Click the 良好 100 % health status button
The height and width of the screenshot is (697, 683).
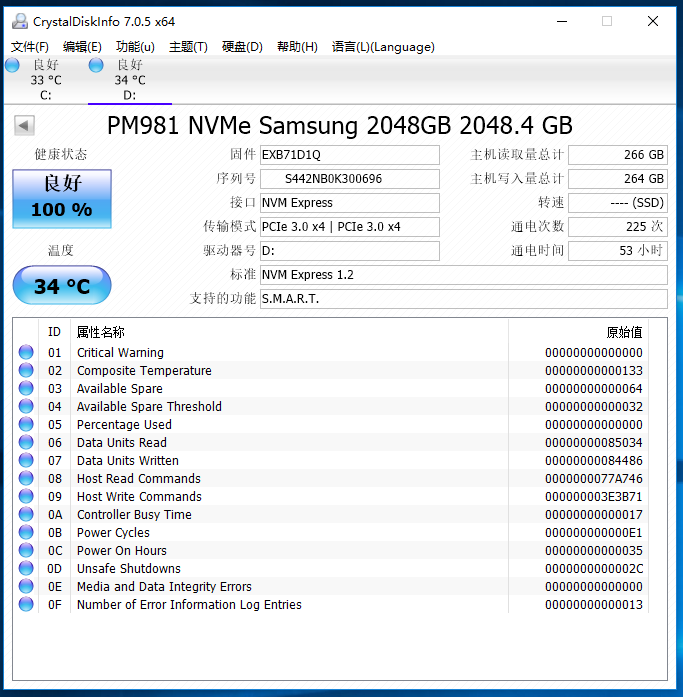tap(62, 199)
